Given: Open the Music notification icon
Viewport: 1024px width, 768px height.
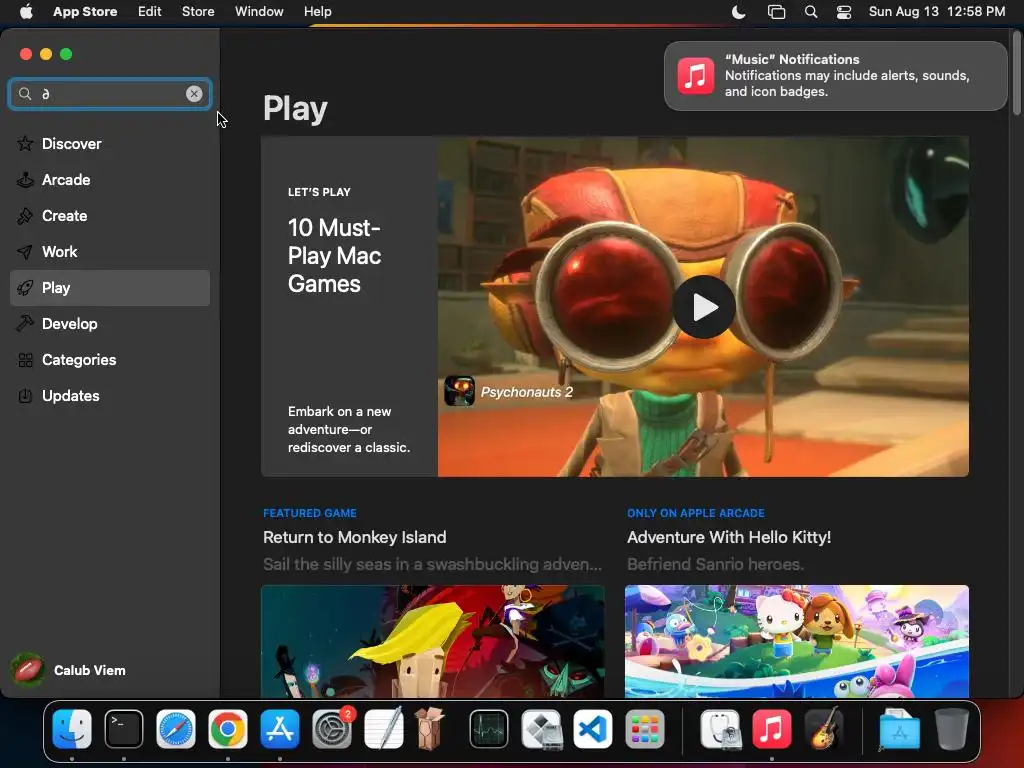Looking at the screenshot, I should coord(696,76).
